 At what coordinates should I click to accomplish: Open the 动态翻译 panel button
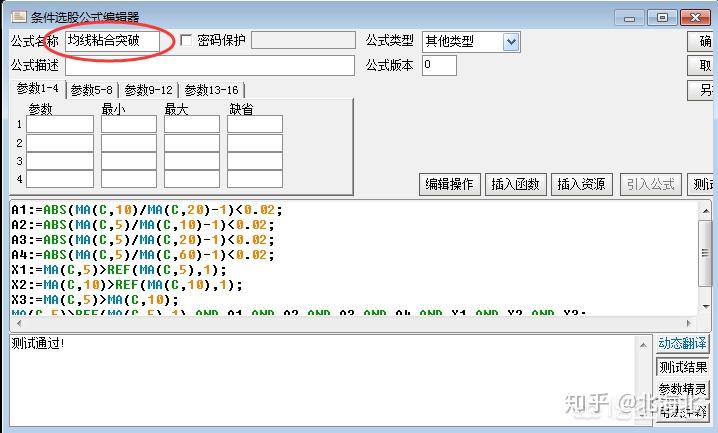(682, 343)
